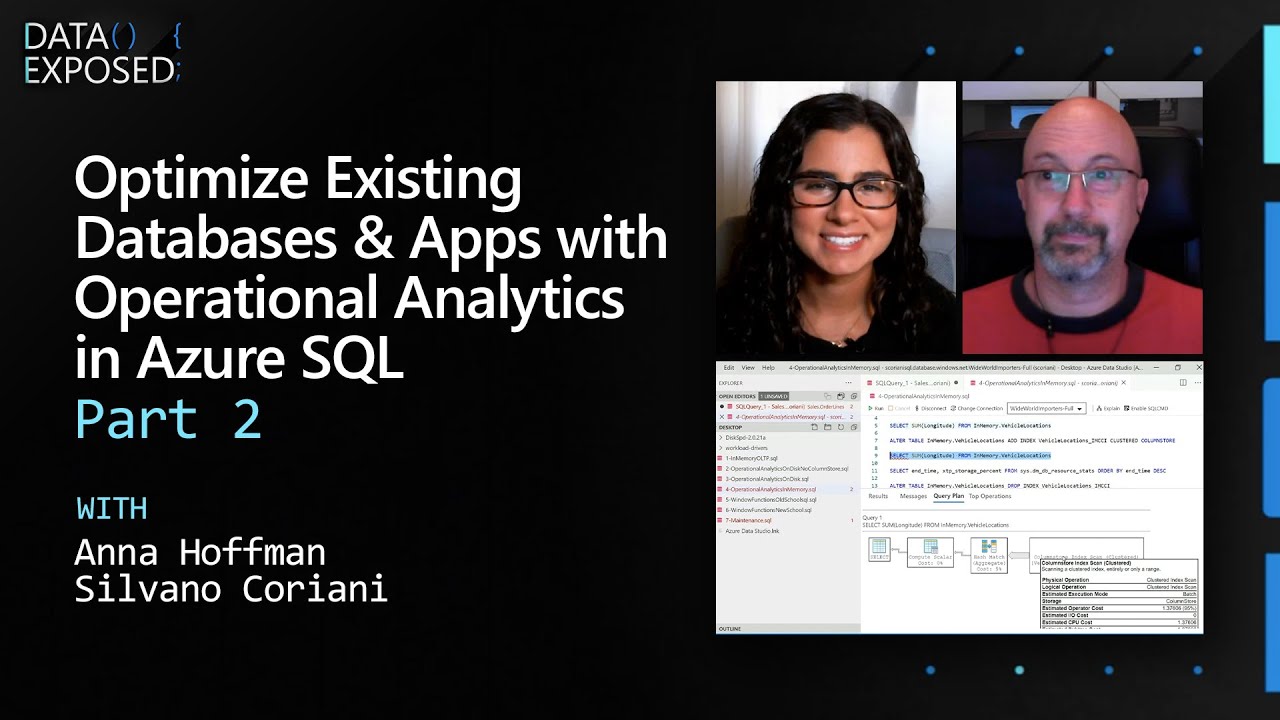Switch to Top Operations tab
Screen dimensions: 1280x720
click(990, 496)
